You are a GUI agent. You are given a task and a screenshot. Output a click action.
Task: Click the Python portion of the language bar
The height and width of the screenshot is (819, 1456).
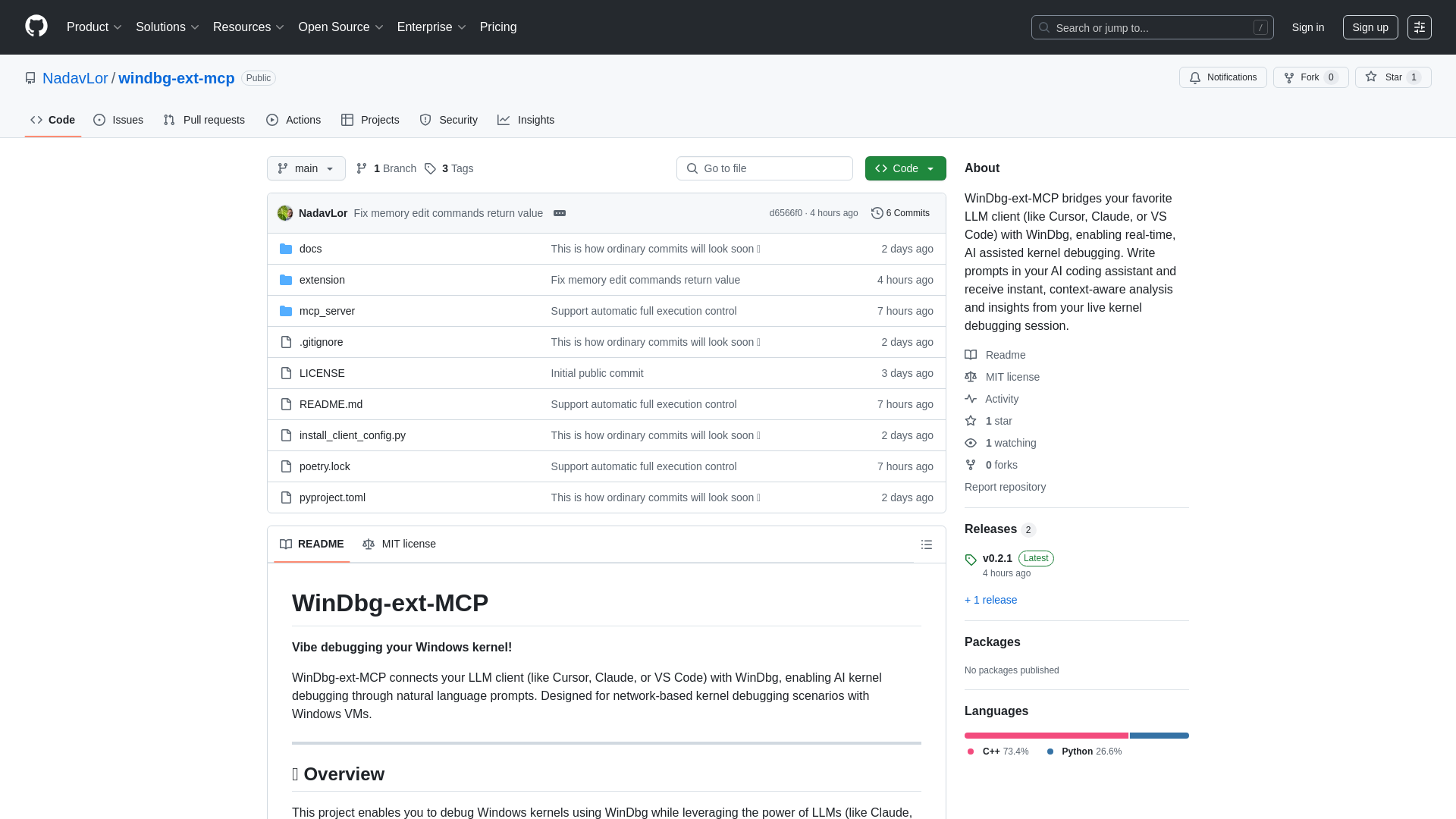point(1159,736)
